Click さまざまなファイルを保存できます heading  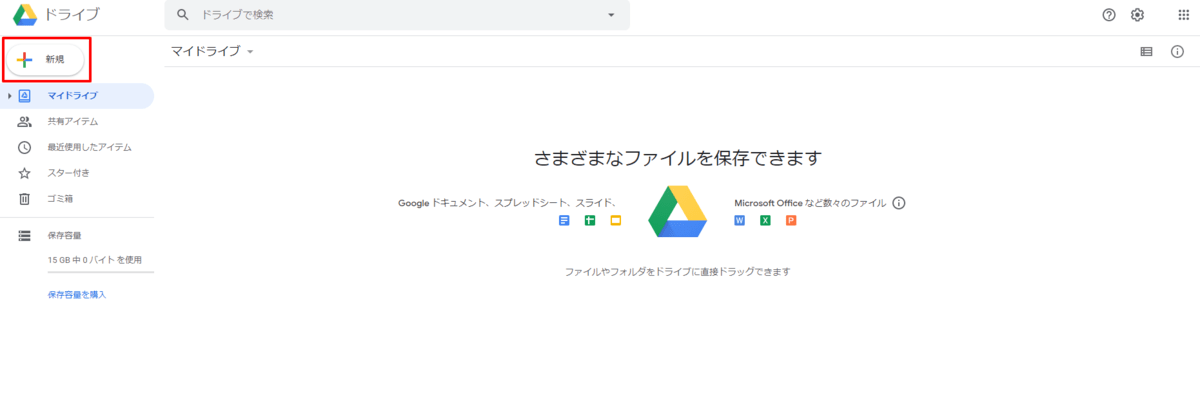click(x=677, y=158)
